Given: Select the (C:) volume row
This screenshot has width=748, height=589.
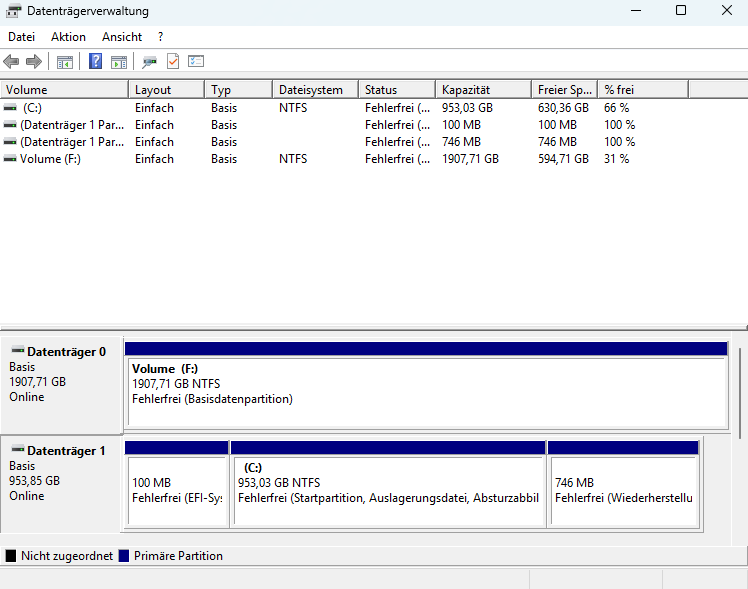Looking at the screenshot, I should tap(344, 108).
